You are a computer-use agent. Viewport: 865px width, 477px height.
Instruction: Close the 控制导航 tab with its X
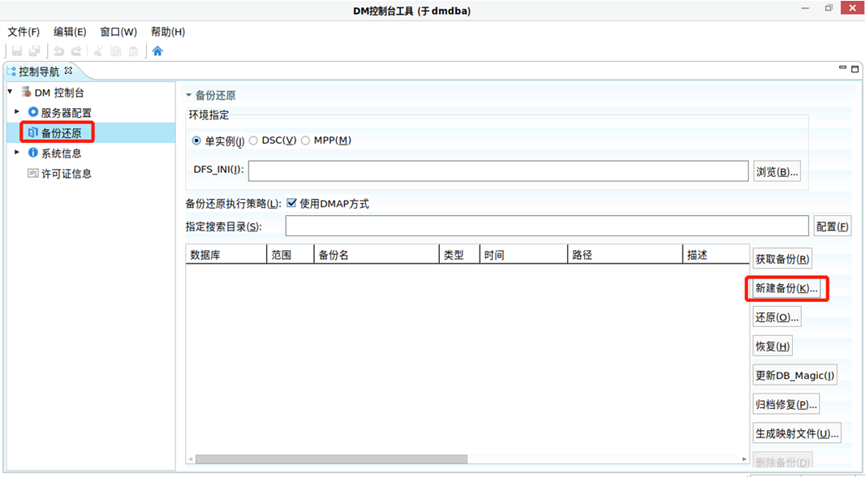(x=68, y=71)
